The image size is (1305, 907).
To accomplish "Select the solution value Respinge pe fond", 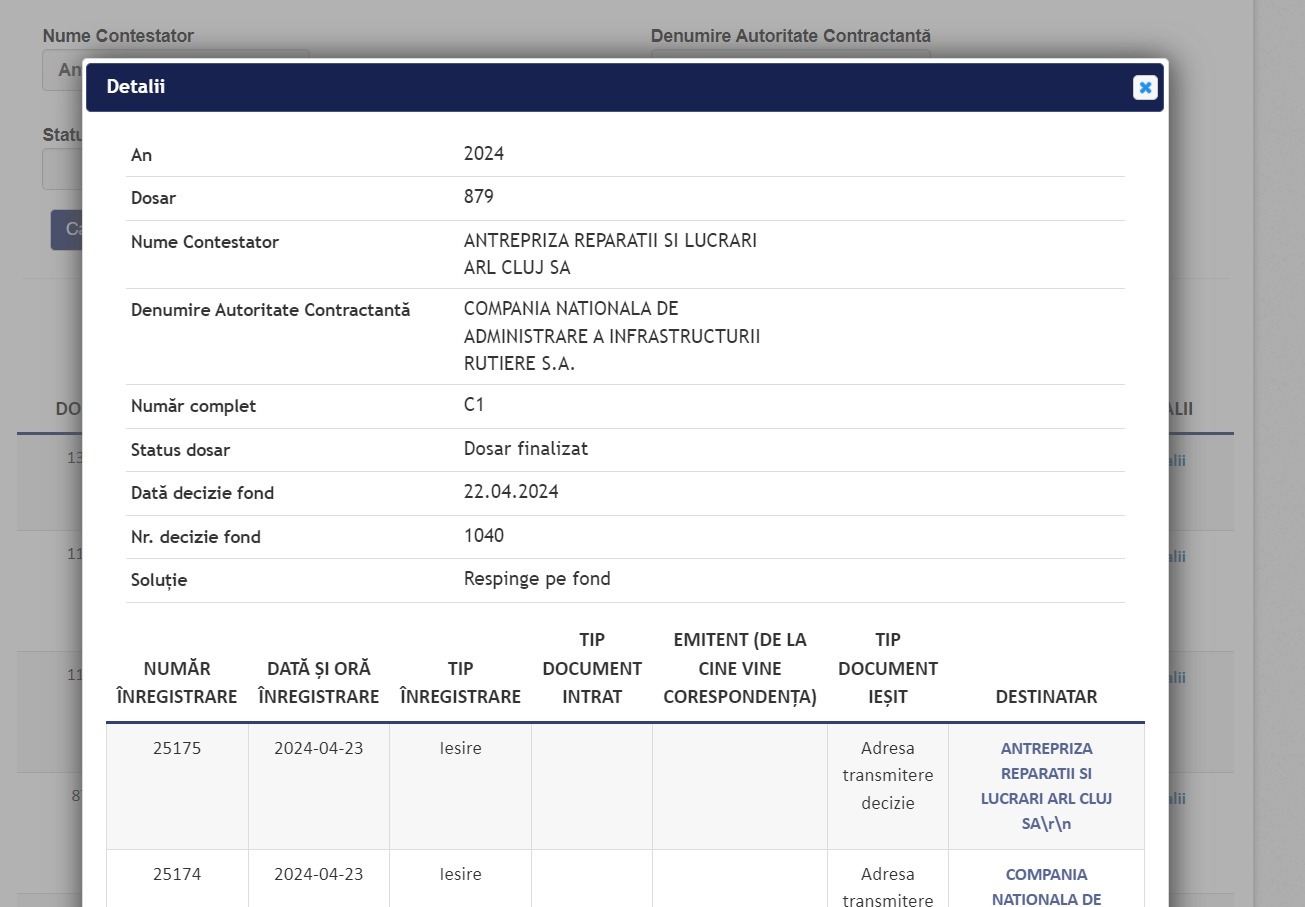I will pyautogui.click(x=537, y=579).
